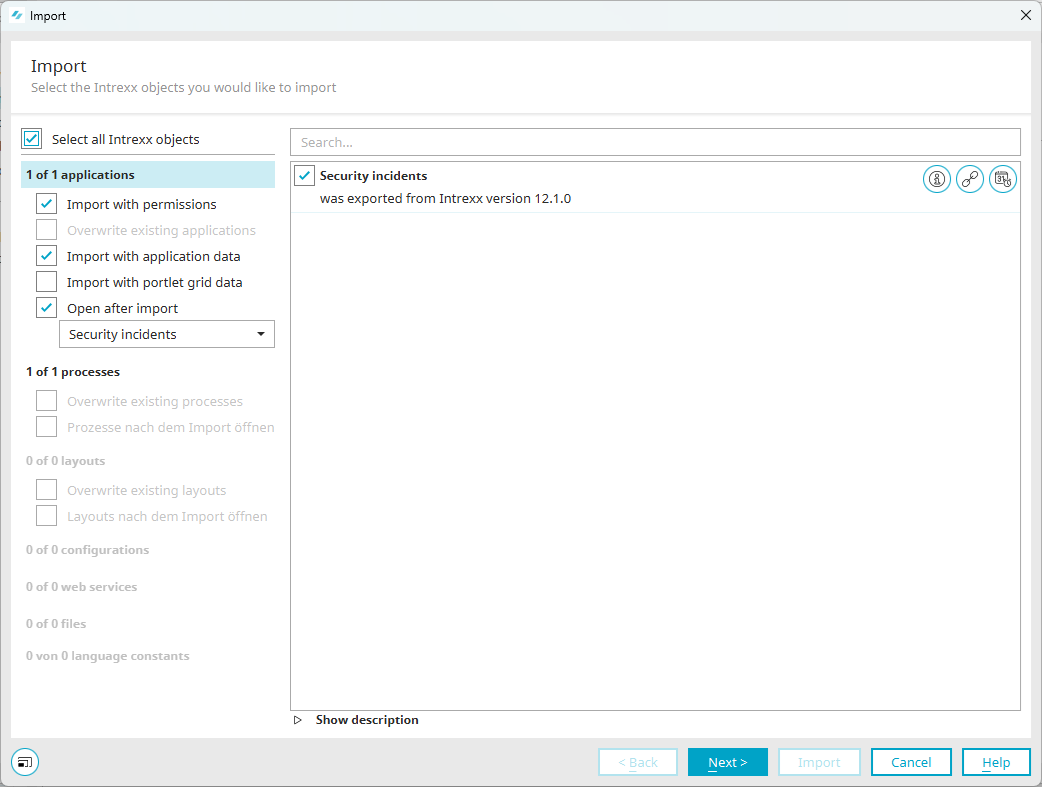Click the Cancel button
Screen dimensions: 1042x787
tap(911, 762)
